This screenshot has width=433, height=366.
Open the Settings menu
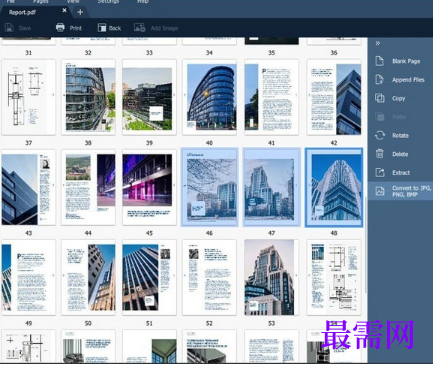pyautogui.click(x=108, y=2)
